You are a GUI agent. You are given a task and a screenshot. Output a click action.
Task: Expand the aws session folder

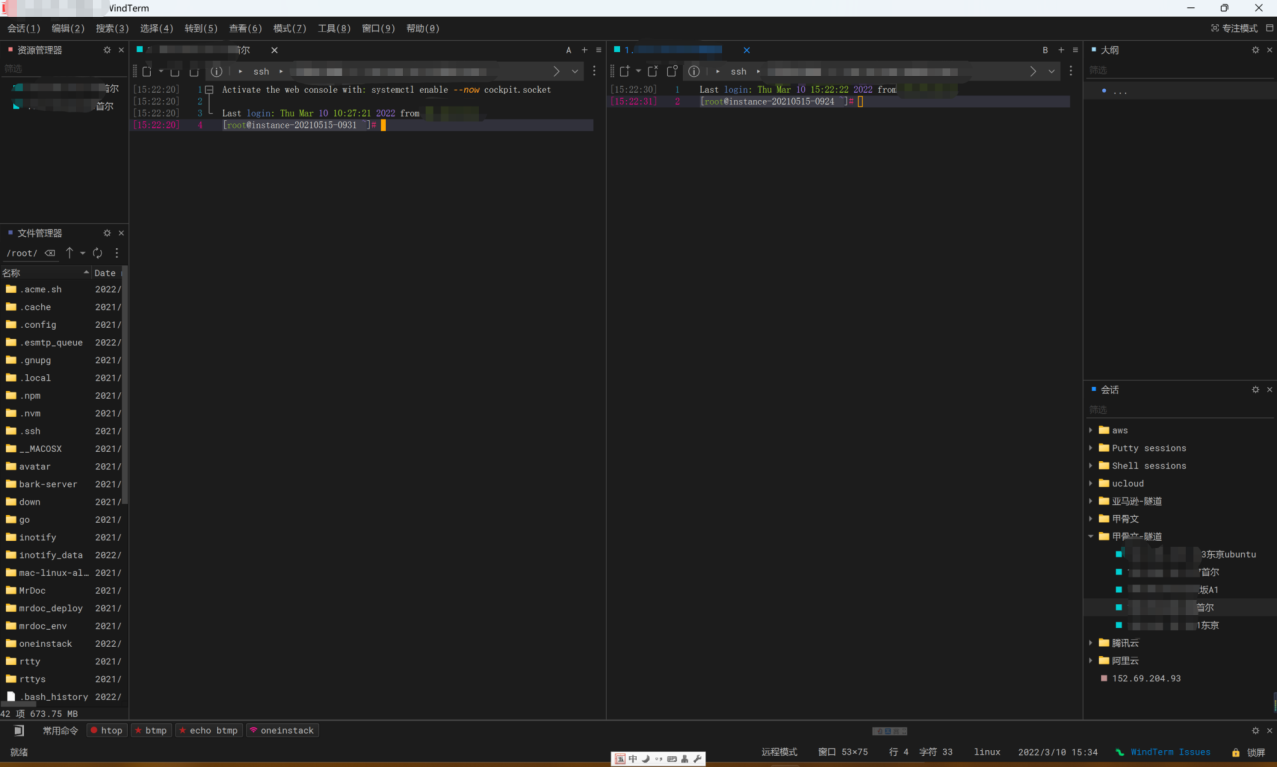[x=1091, y=431]
